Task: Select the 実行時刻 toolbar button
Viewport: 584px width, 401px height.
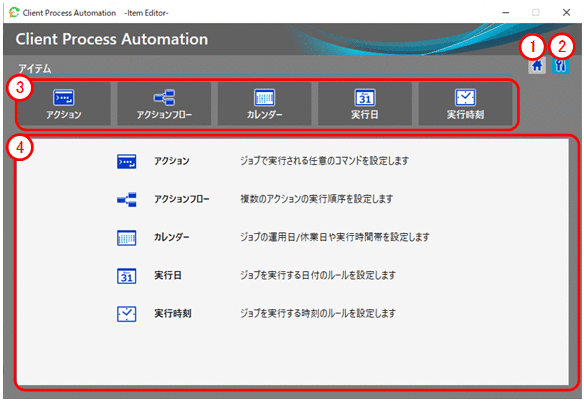Action: (x=465, y=104)
